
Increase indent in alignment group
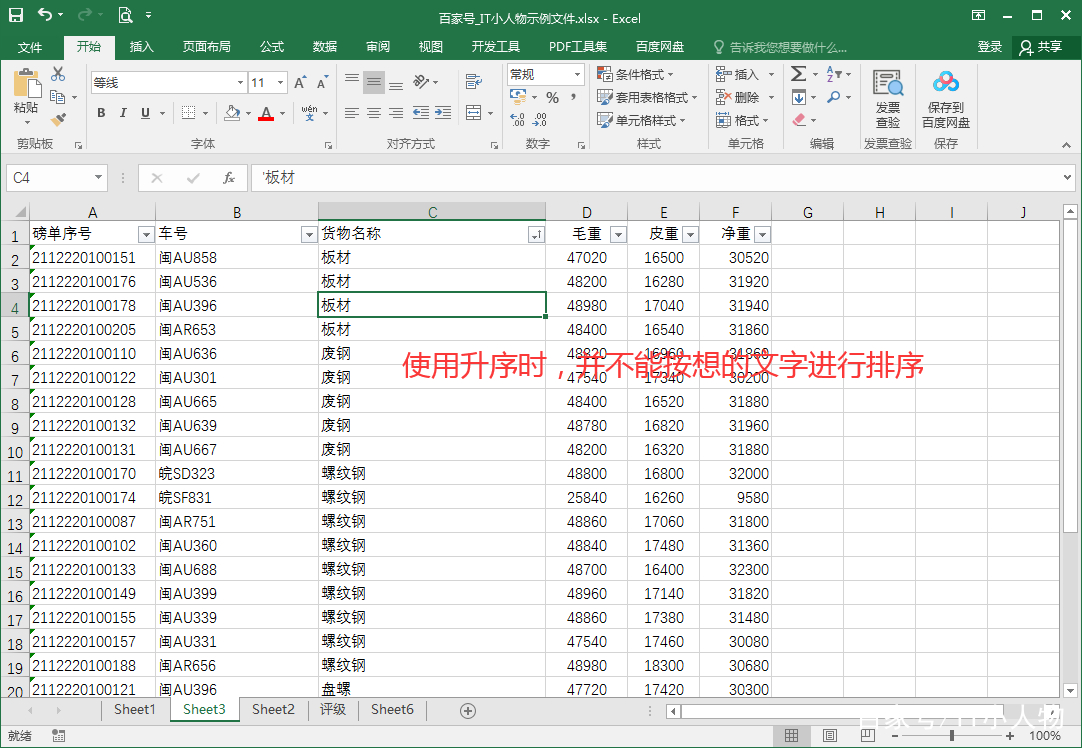point(443,112)
